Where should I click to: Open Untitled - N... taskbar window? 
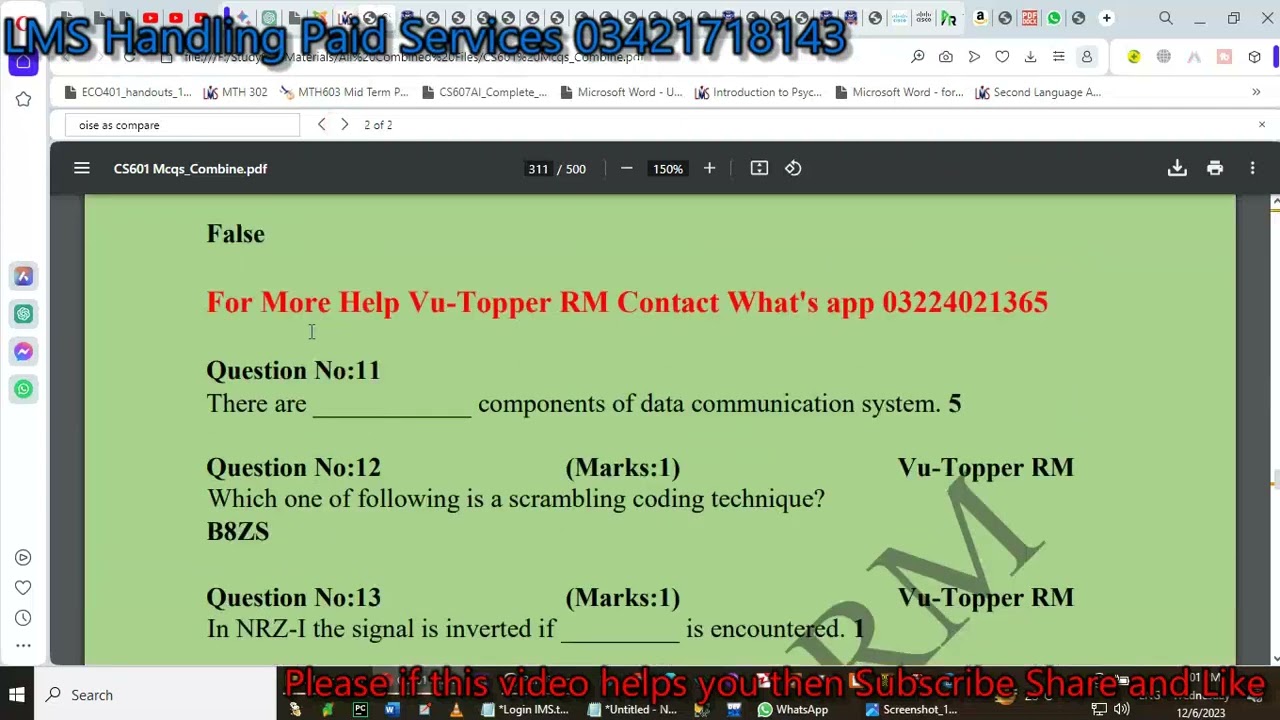[633, 710]
